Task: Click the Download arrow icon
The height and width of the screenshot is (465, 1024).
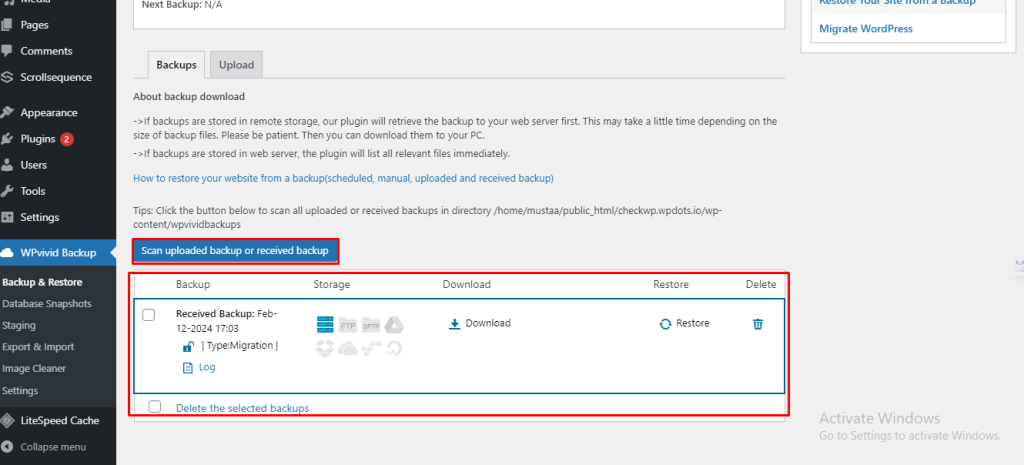Action: [454, 324]
